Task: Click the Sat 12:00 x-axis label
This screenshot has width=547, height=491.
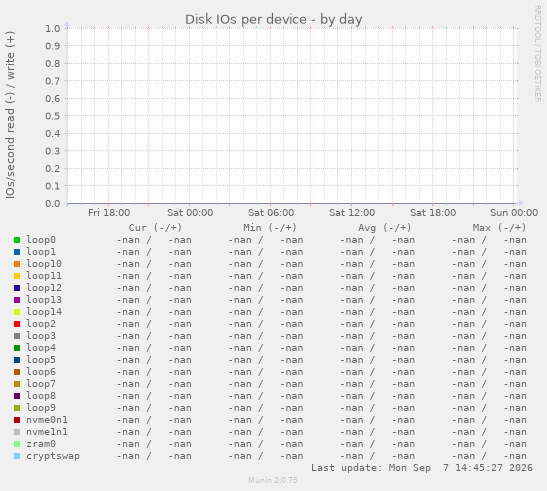Action: [352, 213]
